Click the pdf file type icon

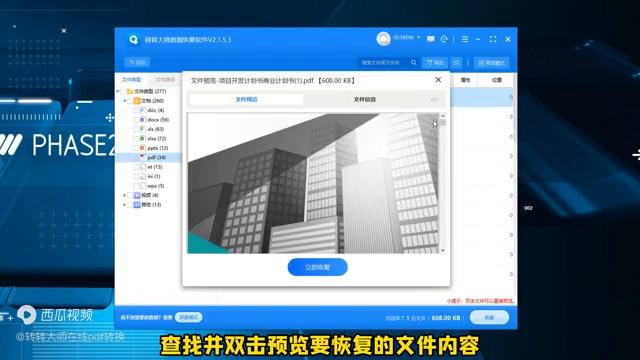coord(143,157)
